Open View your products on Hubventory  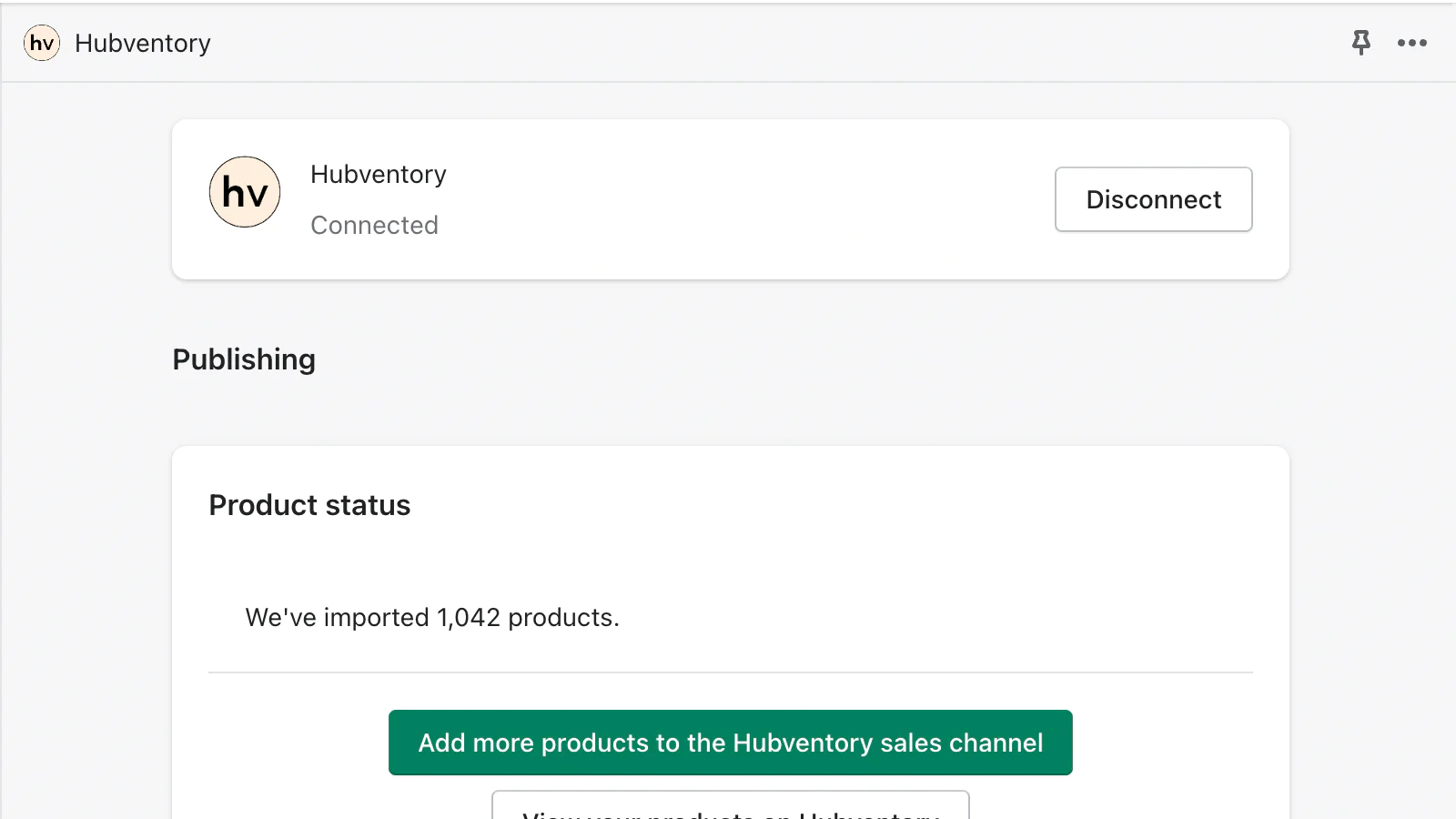pyautogui.click(x=730, y=810)
